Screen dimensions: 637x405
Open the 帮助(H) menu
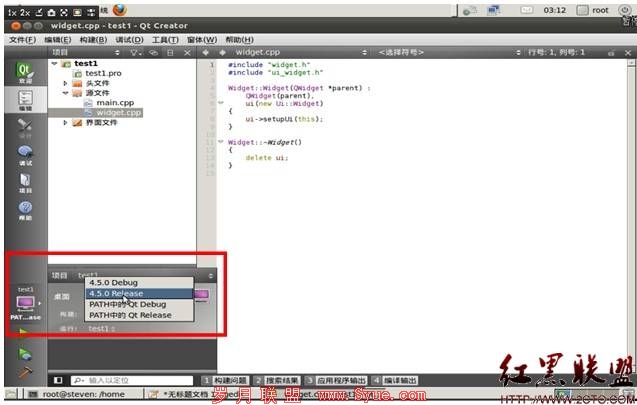(x=239, y=40)
